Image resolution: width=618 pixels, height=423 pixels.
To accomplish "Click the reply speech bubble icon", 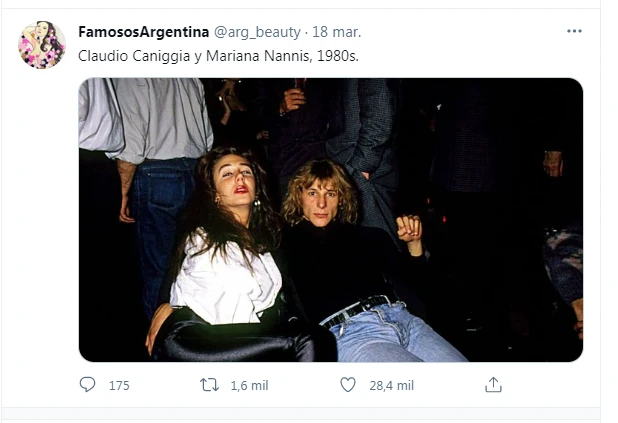I will [88, 385].
